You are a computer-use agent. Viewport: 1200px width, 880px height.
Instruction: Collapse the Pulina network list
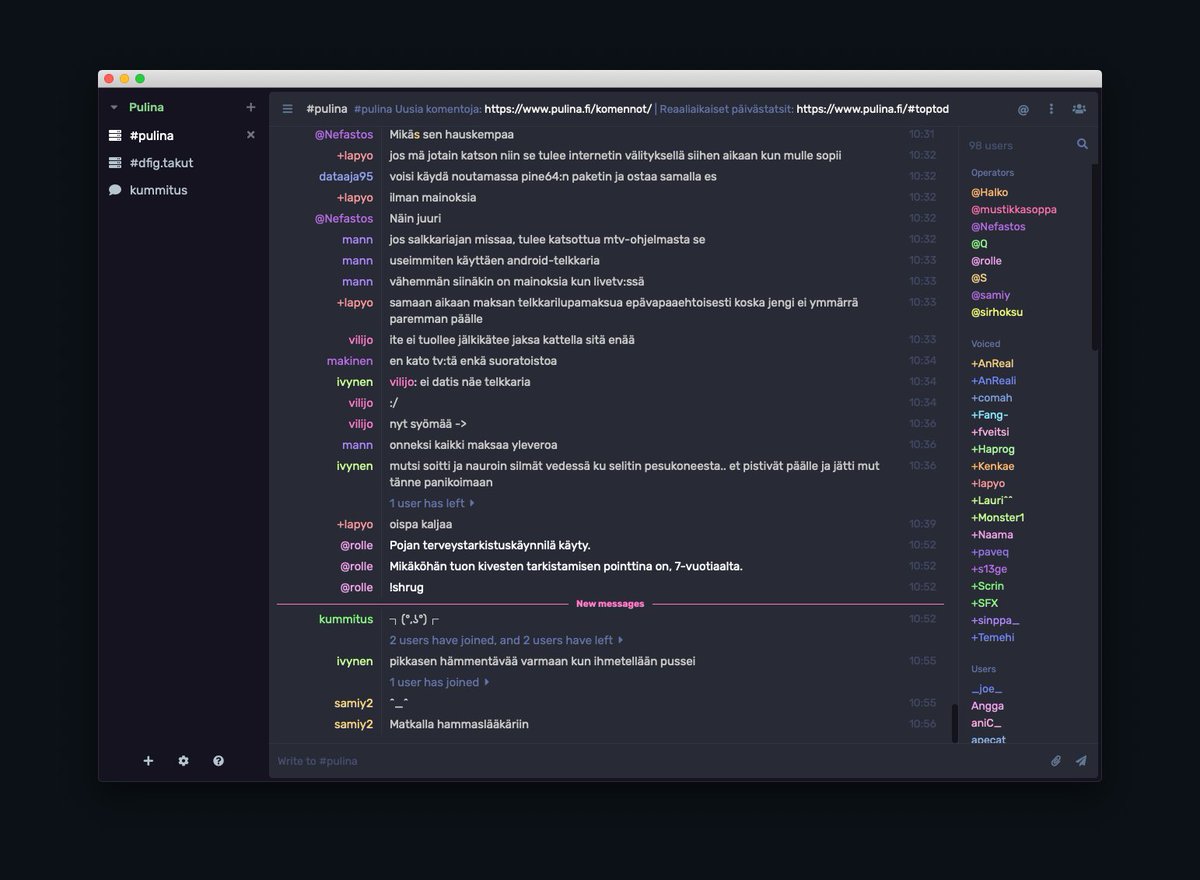point(114,108)
